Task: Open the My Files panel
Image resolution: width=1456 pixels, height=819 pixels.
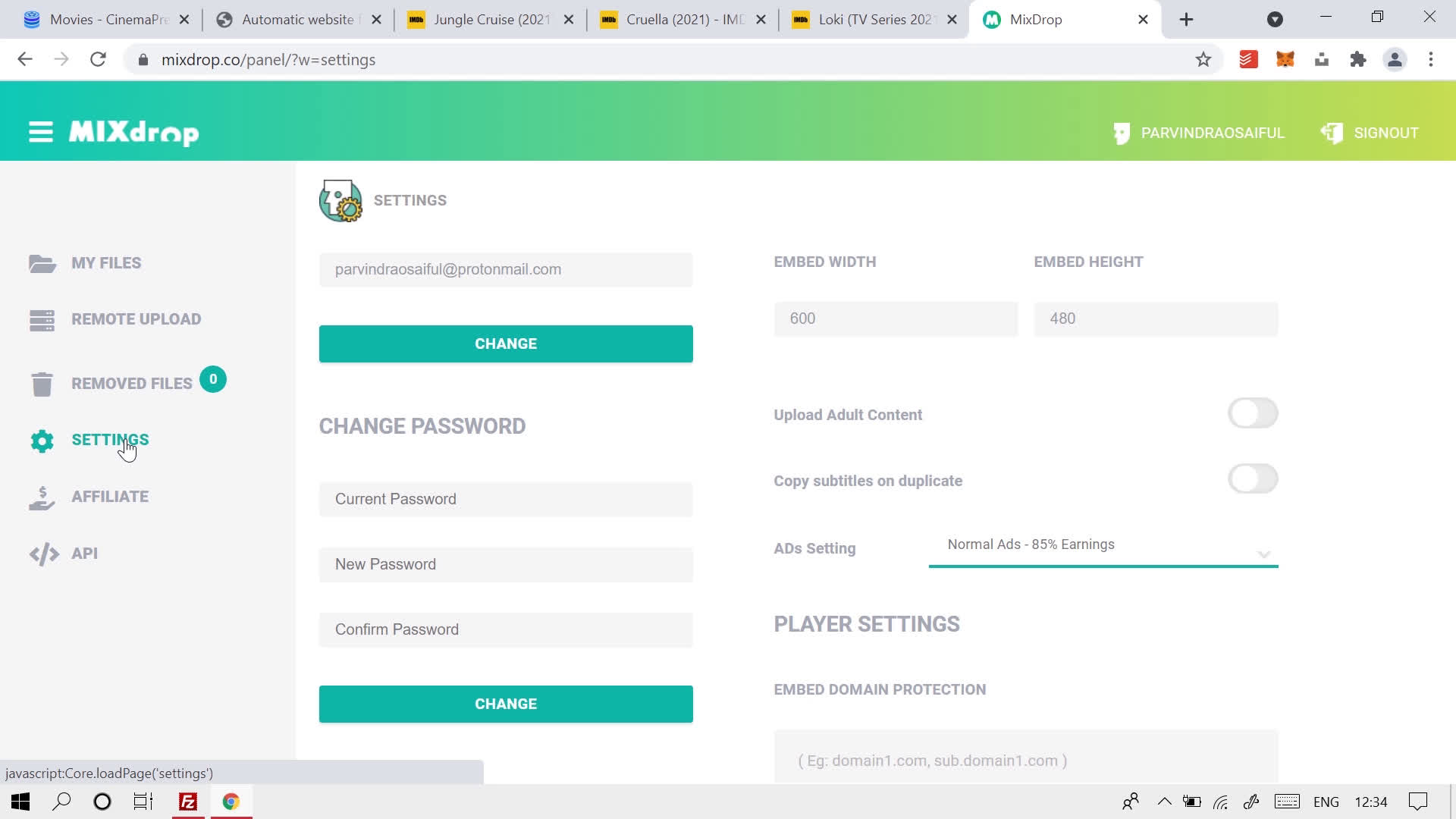Action: (105, 263)
